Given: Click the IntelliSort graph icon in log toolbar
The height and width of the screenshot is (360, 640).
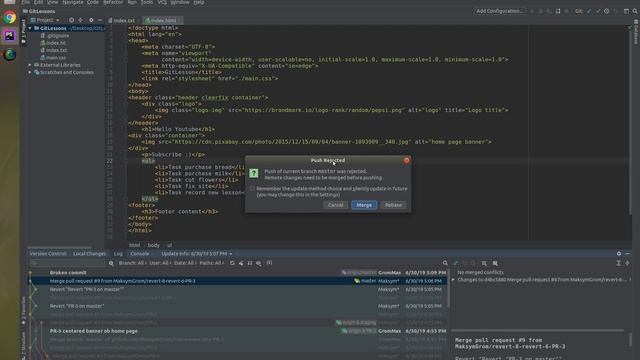Looking at the screenshot, I should 250,263.
